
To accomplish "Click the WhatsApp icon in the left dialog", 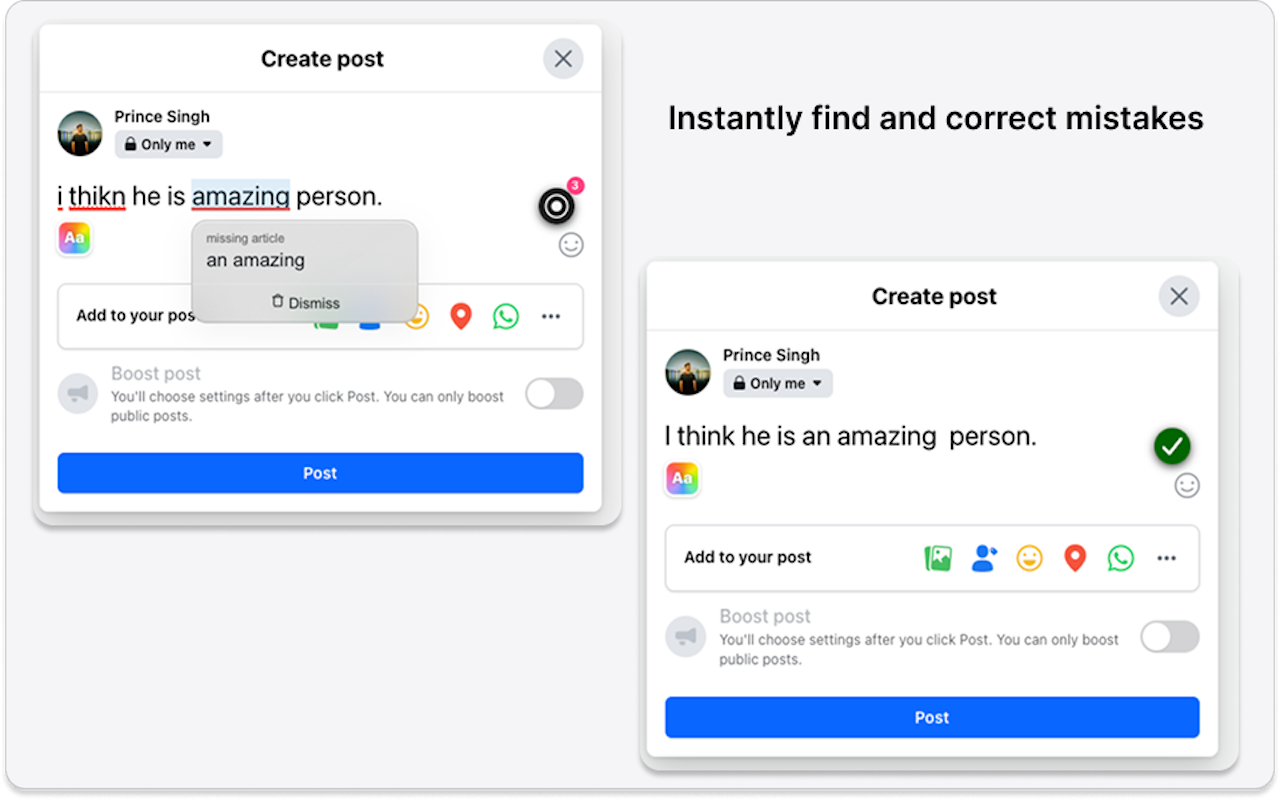I will click(x=506, y=317).
